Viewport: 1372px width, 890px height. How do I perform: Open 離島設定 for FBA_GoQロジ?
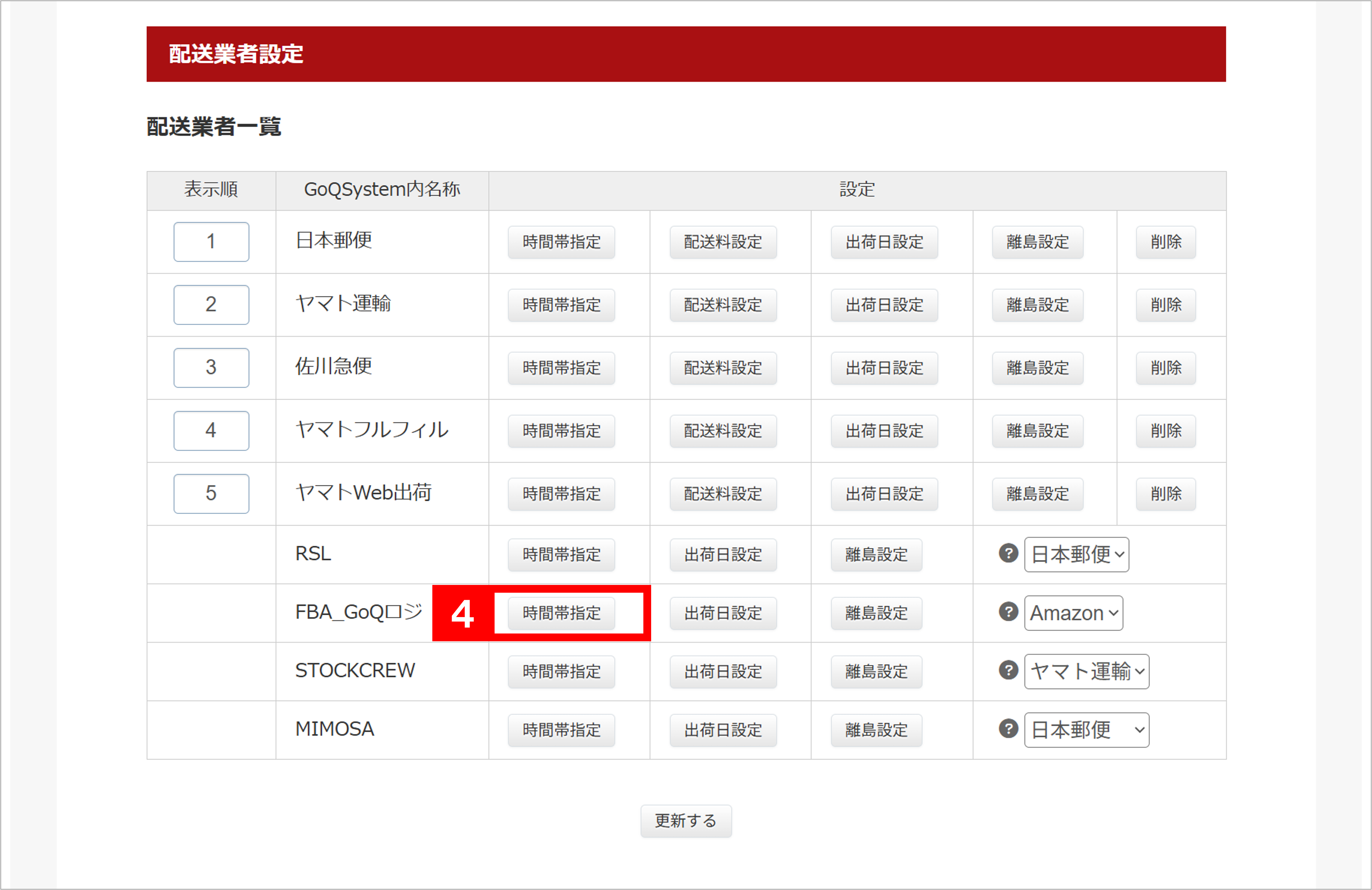[x=876, y=613]
